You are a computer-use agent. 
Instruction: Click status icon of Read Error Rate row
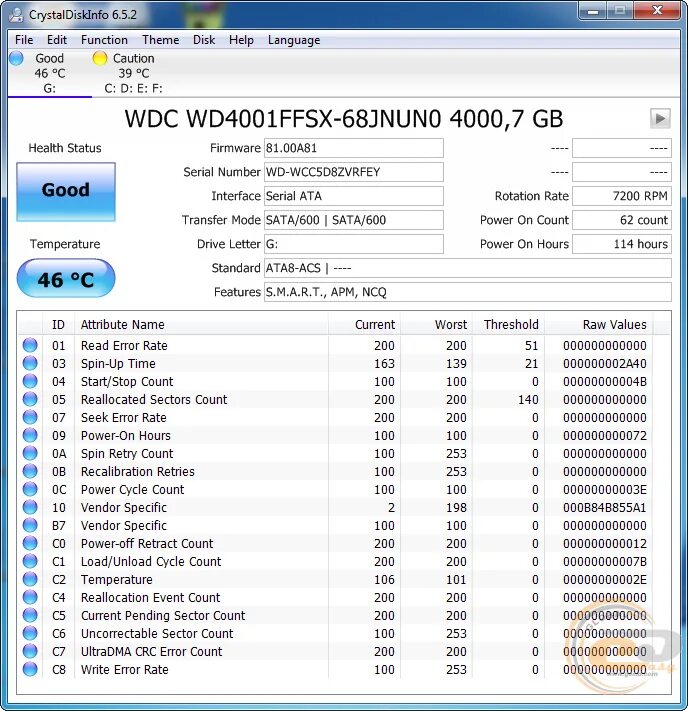pyautogui.click(x=30, y=346)
